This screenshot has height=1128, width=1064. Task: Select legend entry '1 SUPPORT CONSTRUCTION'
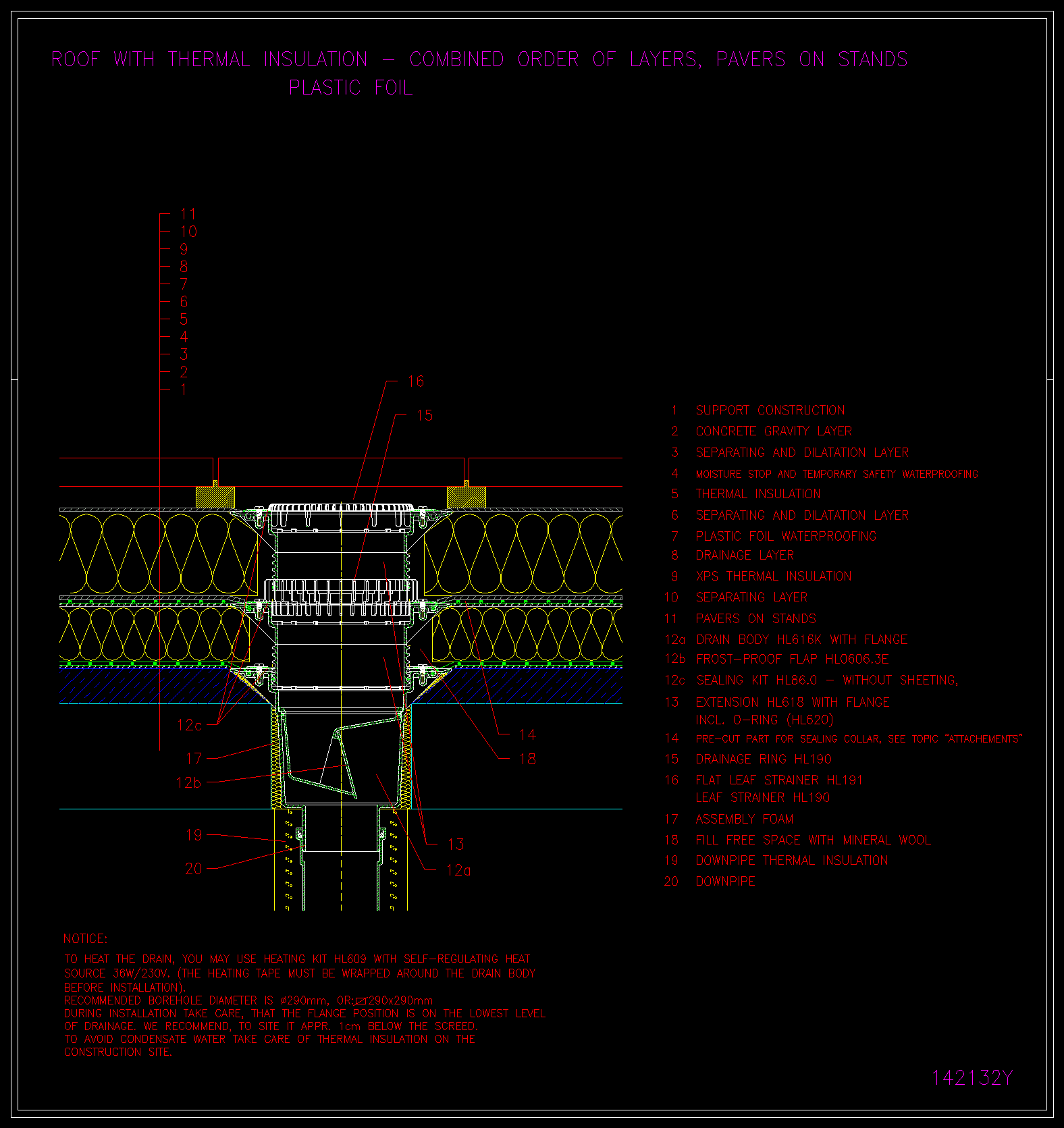pyautogui.click(x=757, y=410)
